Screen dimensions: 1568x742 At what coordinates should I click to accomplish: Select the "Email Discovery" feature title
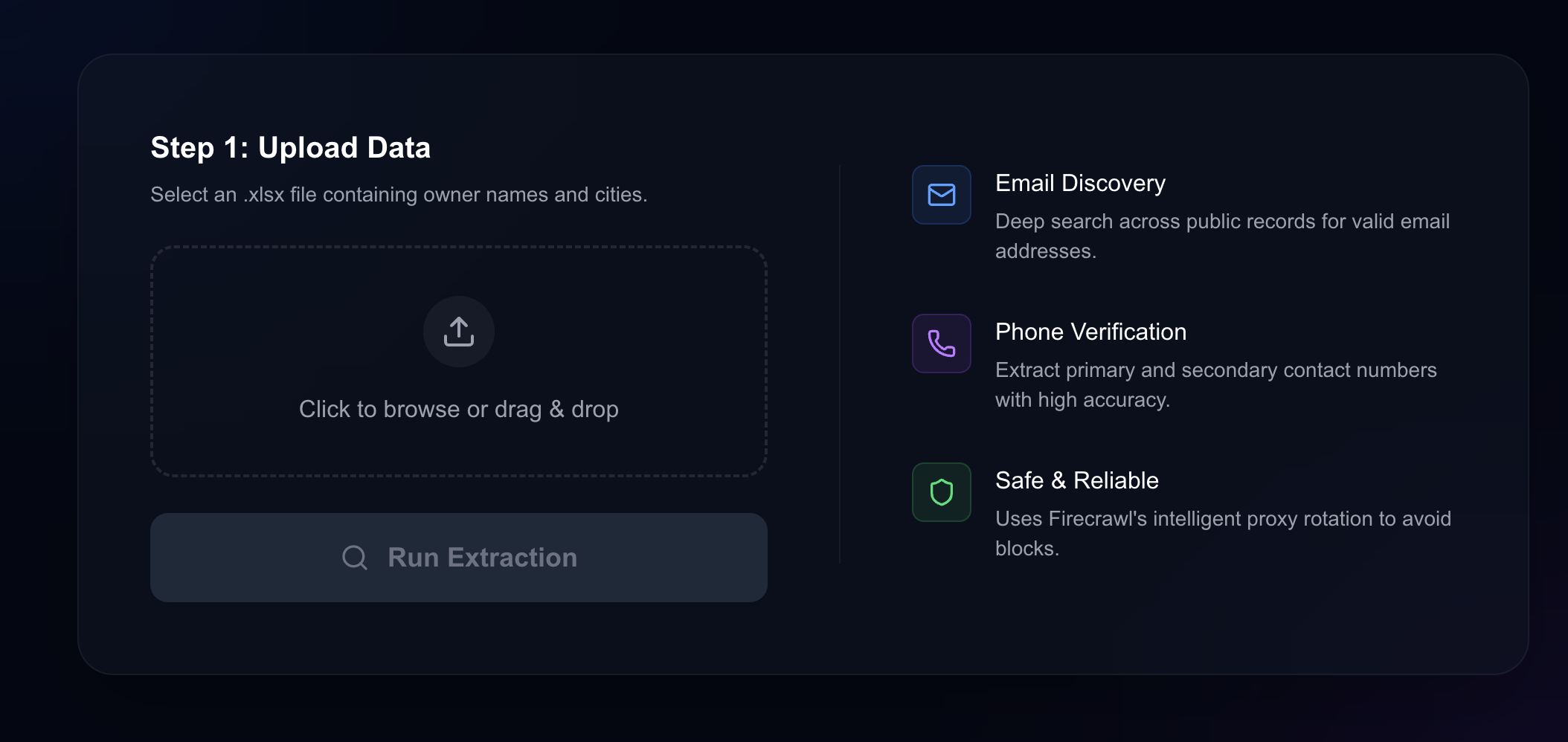click(1080, 183)
